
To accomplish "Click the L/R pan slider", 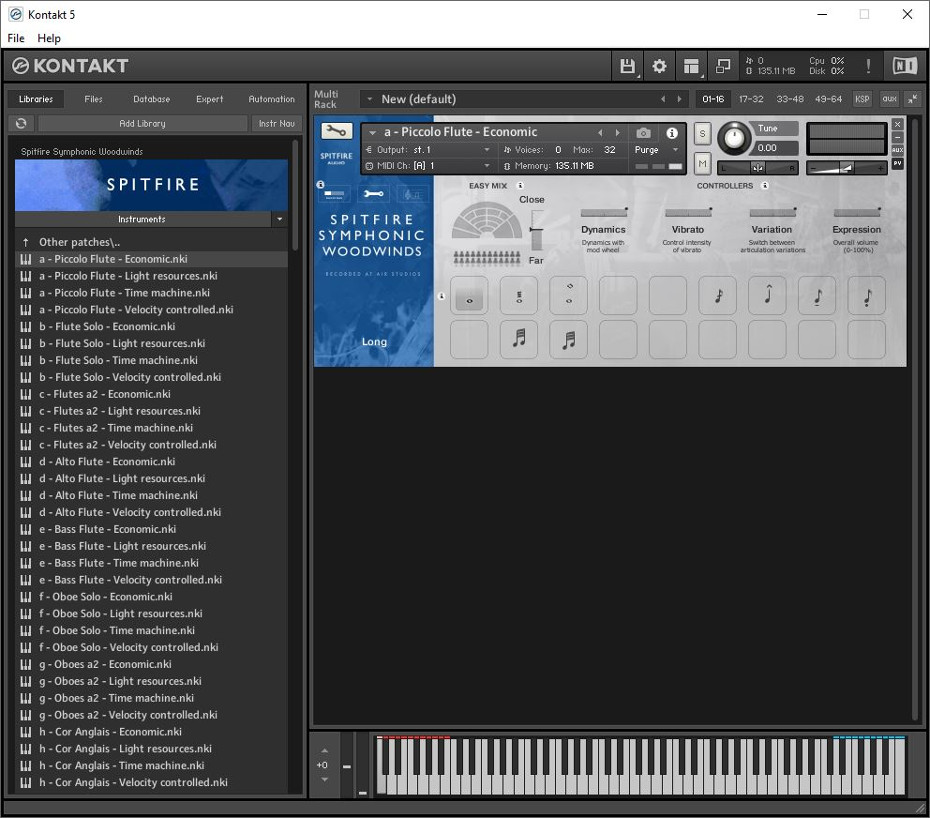I will [757, 168].
